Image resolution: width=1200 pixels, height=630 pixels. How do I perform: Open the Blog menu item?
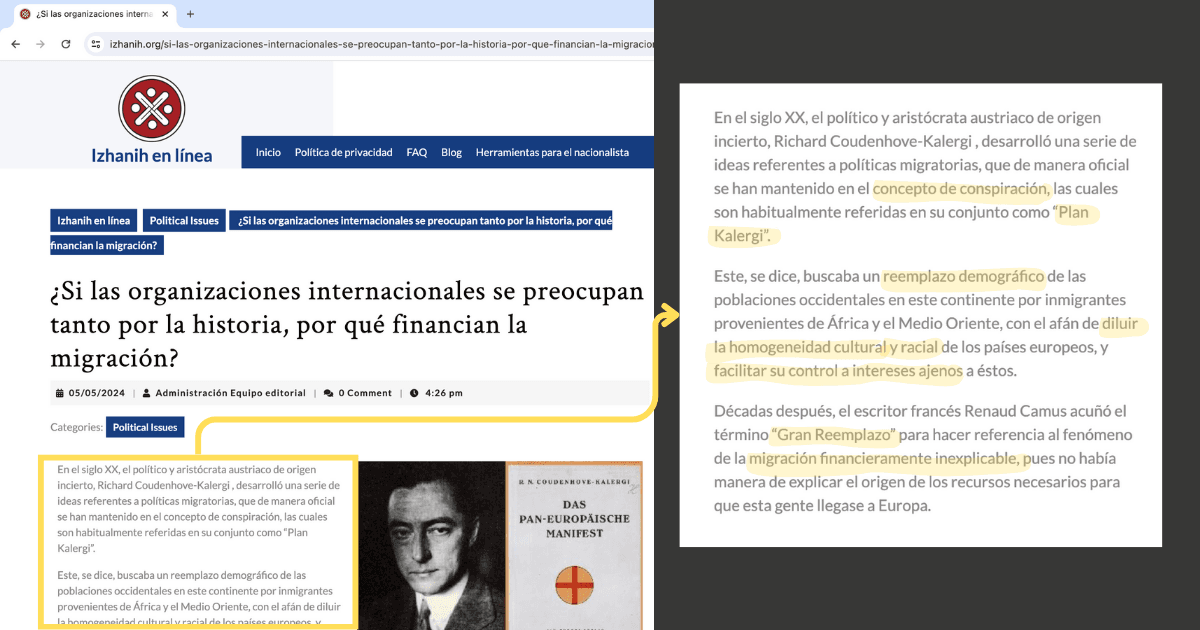tap(451, 152)
